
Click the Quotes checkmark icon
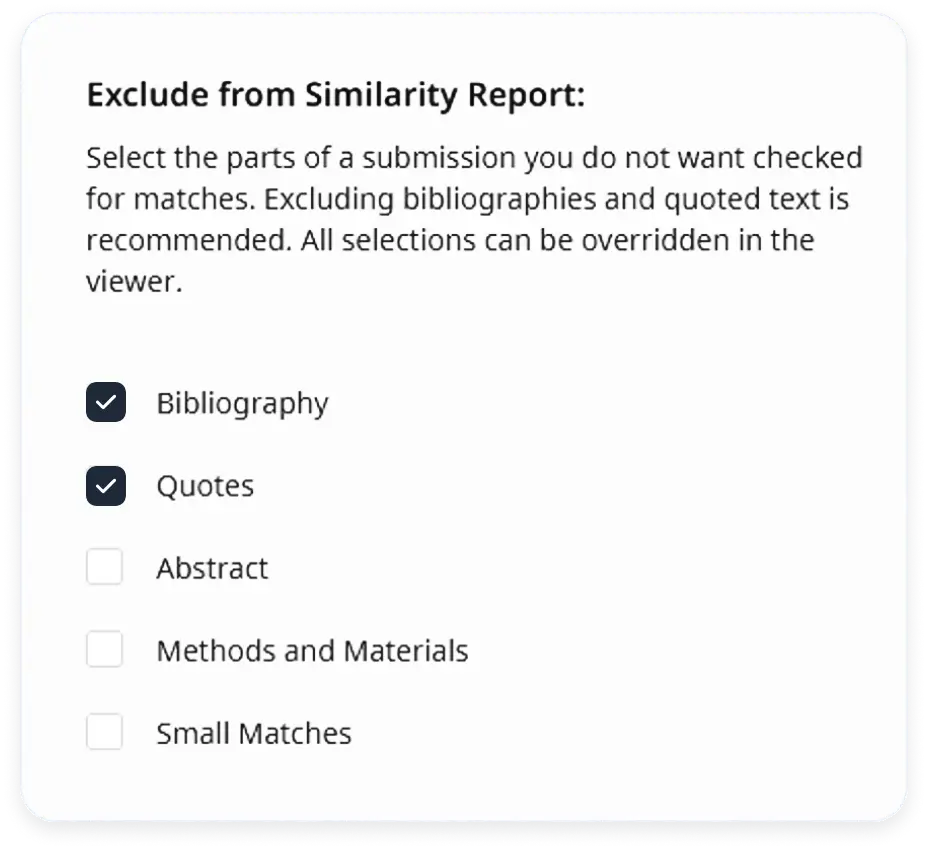[105, 485]
